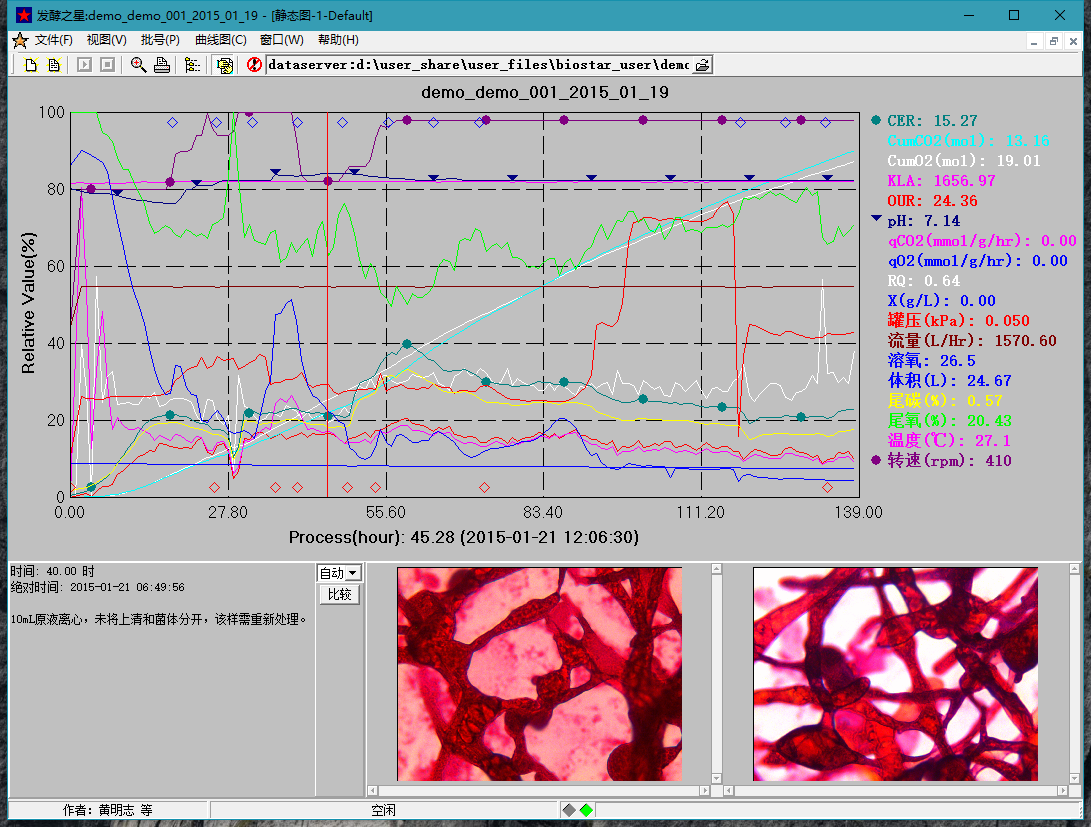The image size is (1091, 827).
Task: Click the play arrow toolbar icon
Action: [x=84, y=65]
